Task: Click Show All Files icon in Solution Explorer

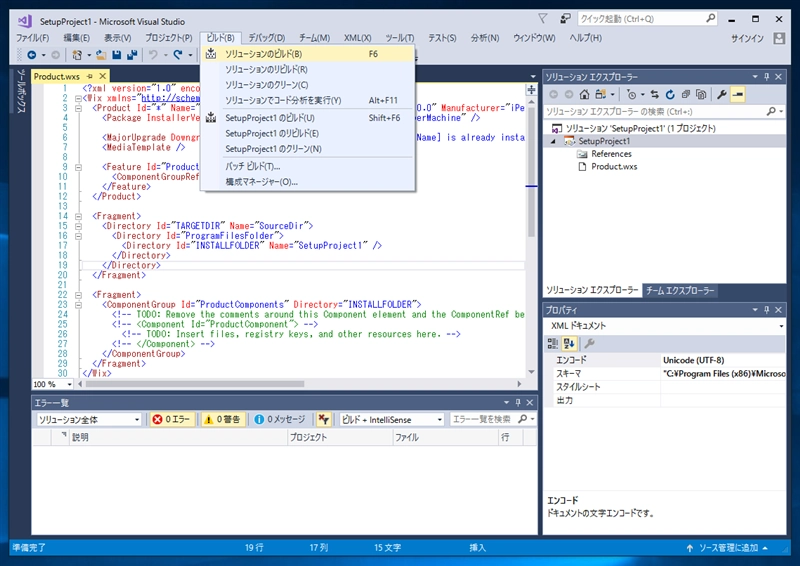Action: 702,94
